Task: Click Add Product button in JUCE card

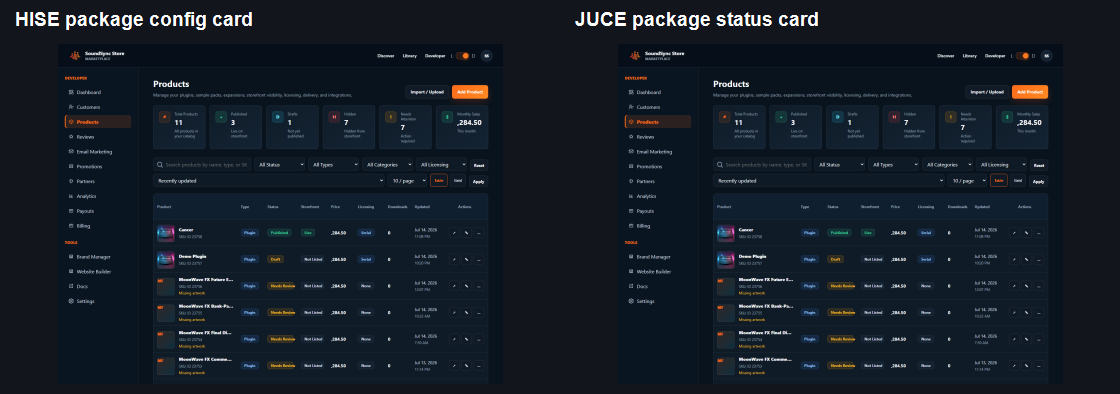Action: (1030, 92)
